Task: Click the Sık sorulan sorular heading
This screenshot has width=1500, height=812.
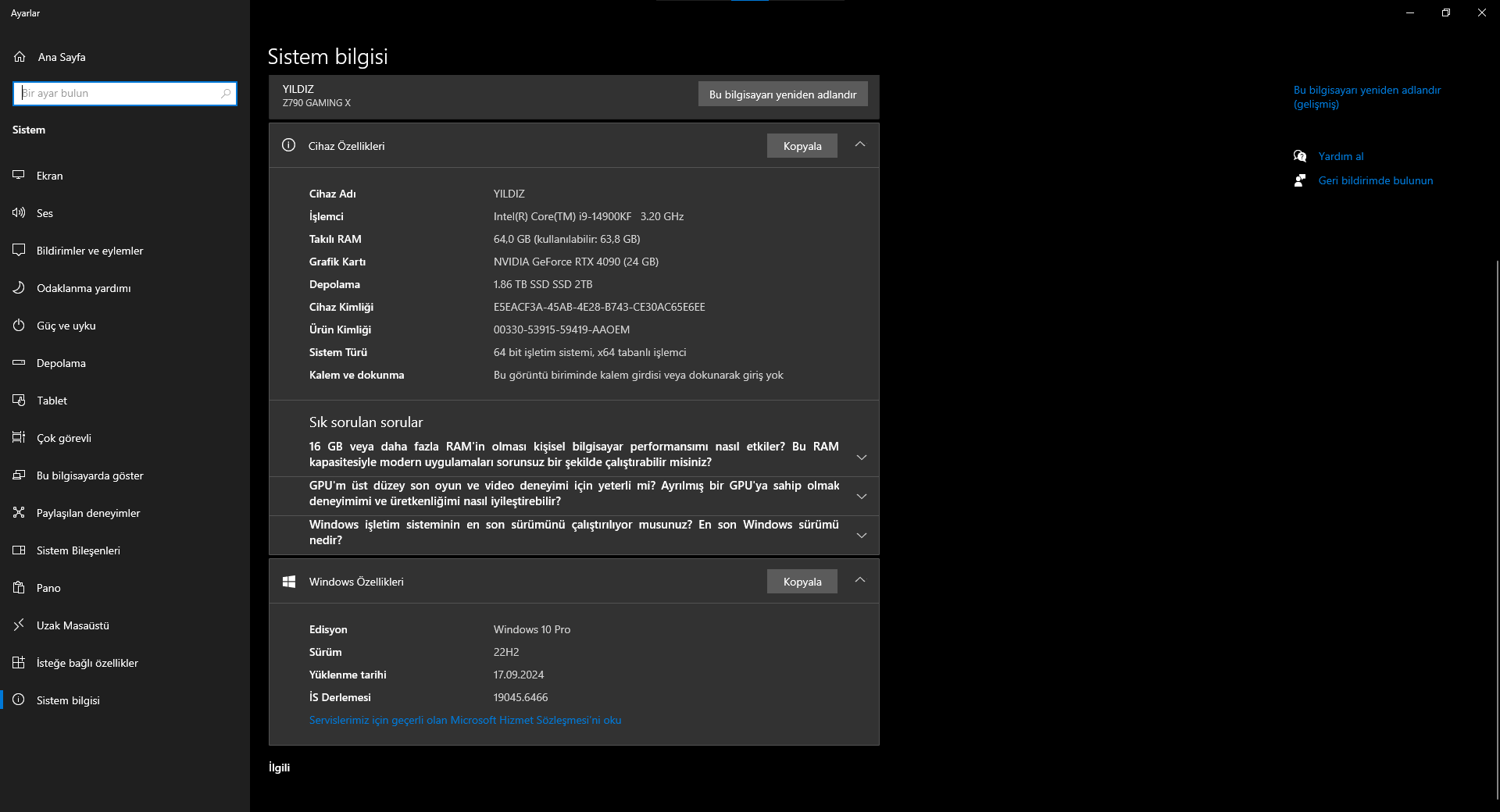Action: pyautogui.click(x=366, y=422)
